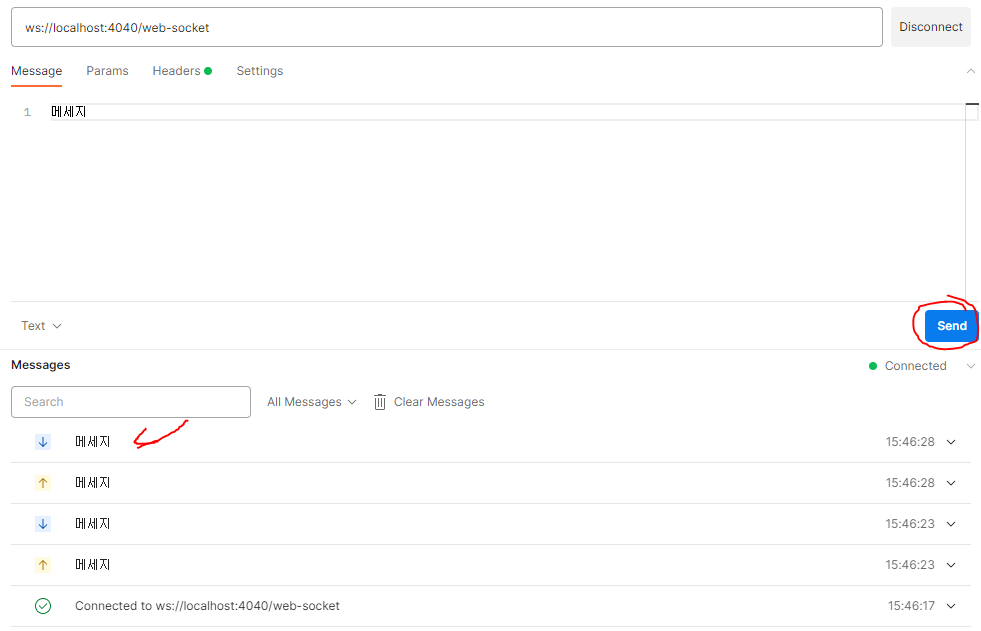This screenshot has width=981, height=631.
Task: Click the green connected checkmark icon
Action: [x=43, y=606]
